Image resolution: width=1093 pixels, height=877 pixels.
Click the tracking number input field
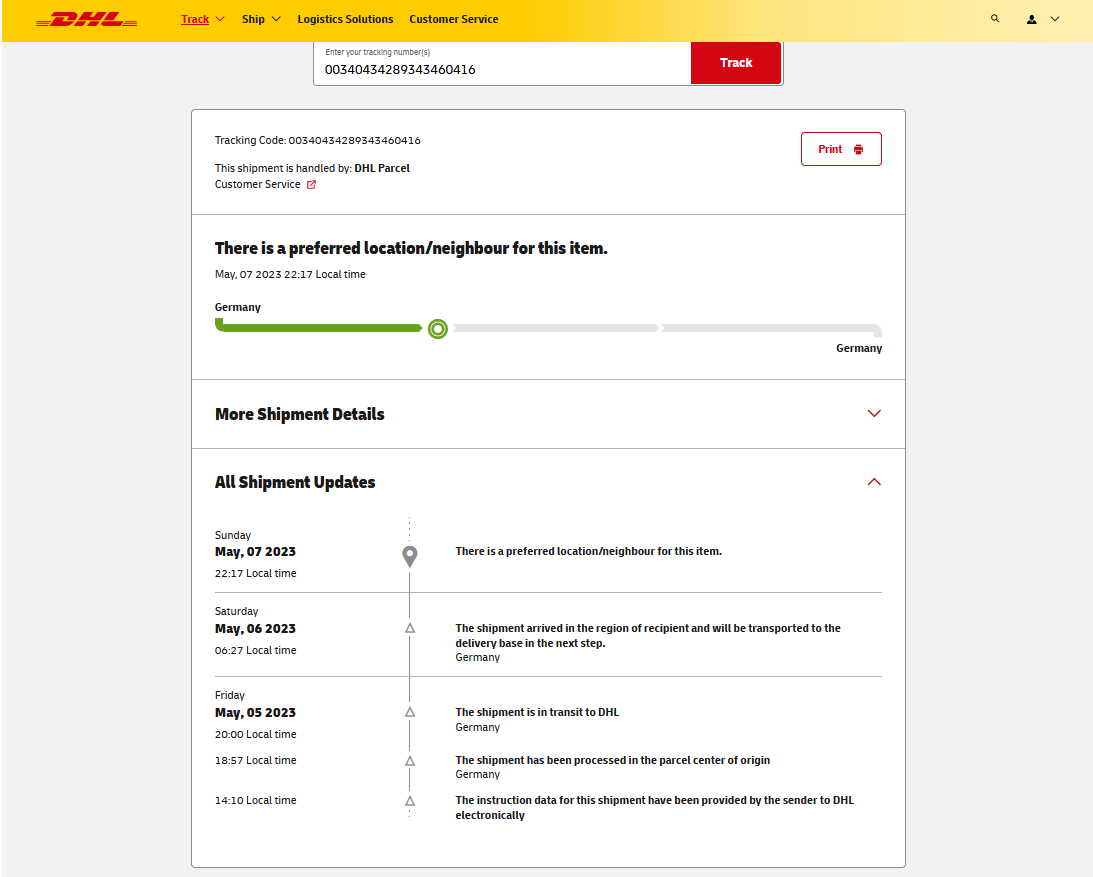point(502,69)
